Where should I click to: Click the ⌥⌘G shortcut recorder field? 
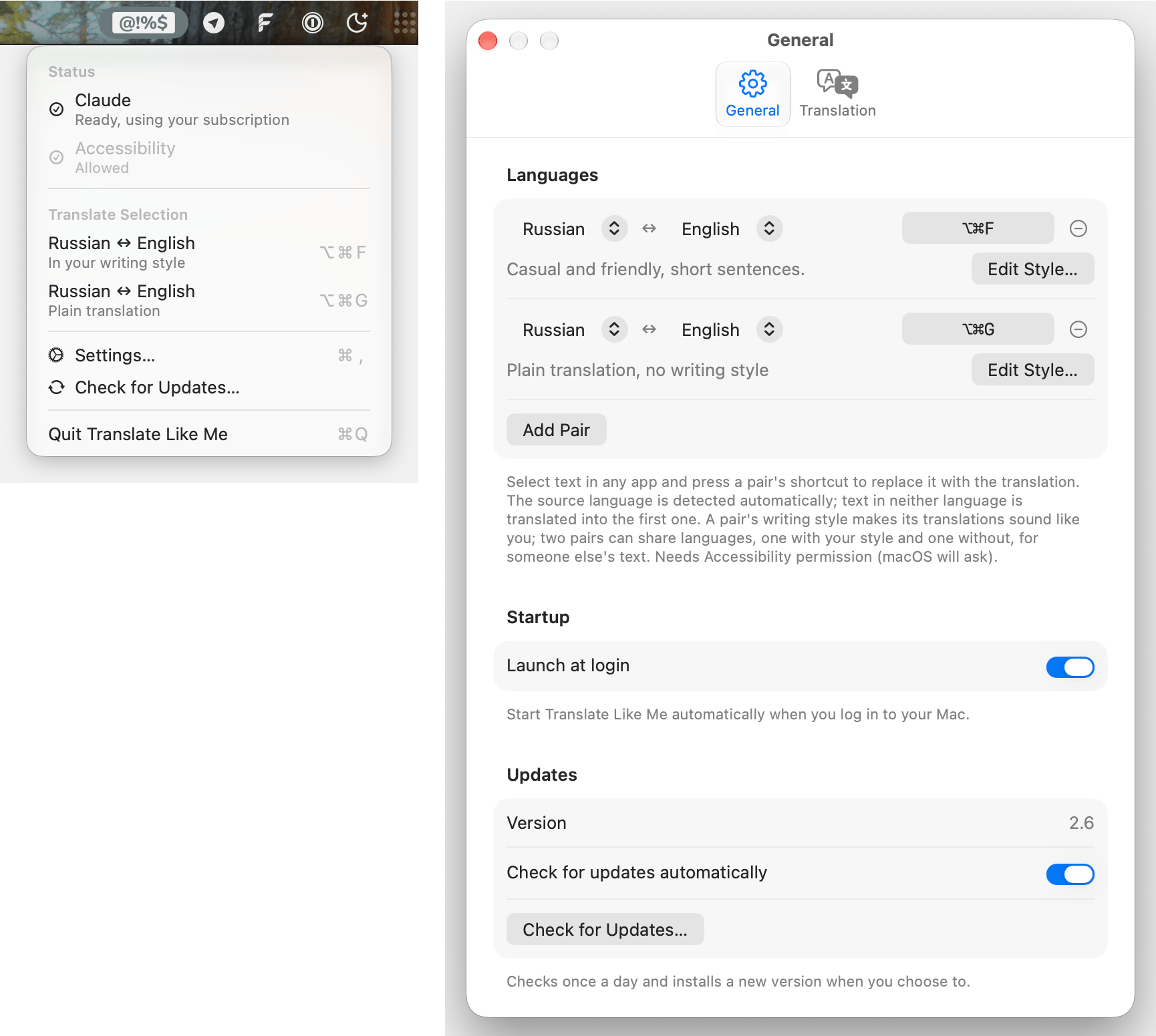[978, 329]
